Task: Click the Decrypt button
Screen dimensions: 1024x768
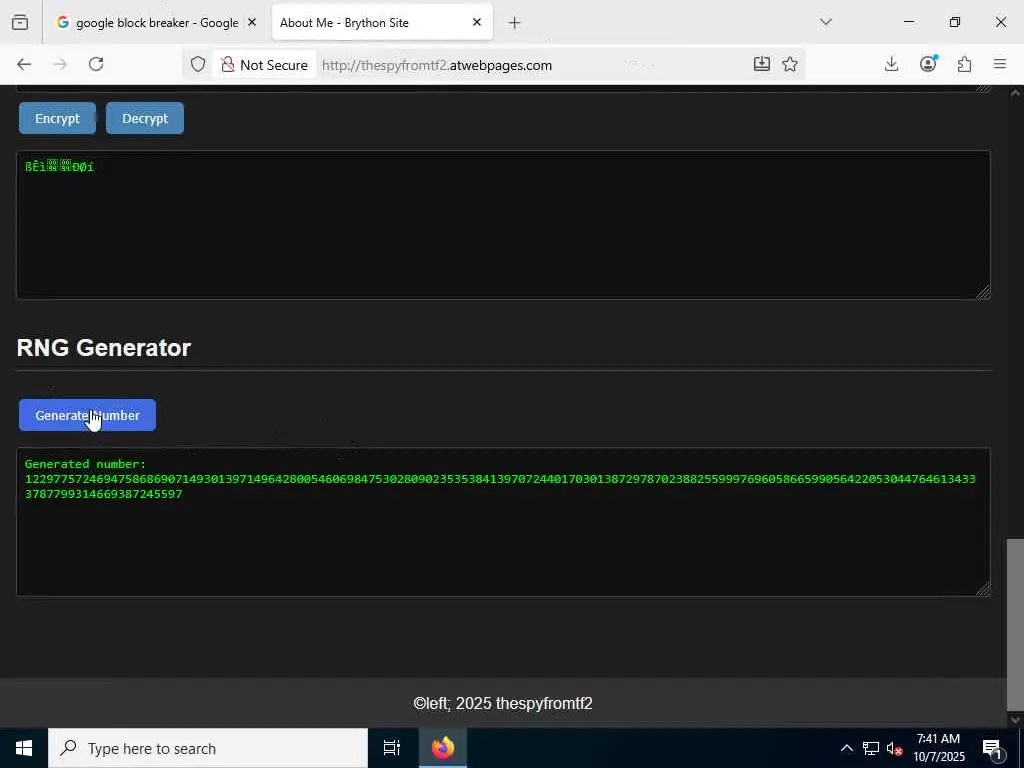Action: tap(145, 118)
